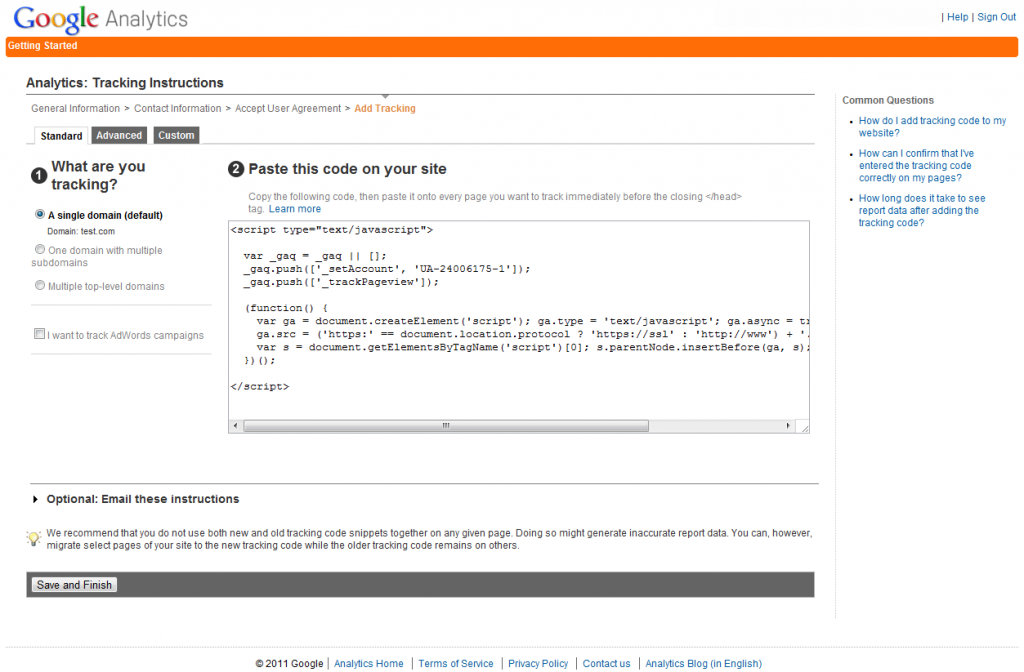The width and height of the screenshot is (1024, 672).
Task: Click the '_setAccount' UA-24006175-1 code line
Action: 387,269
